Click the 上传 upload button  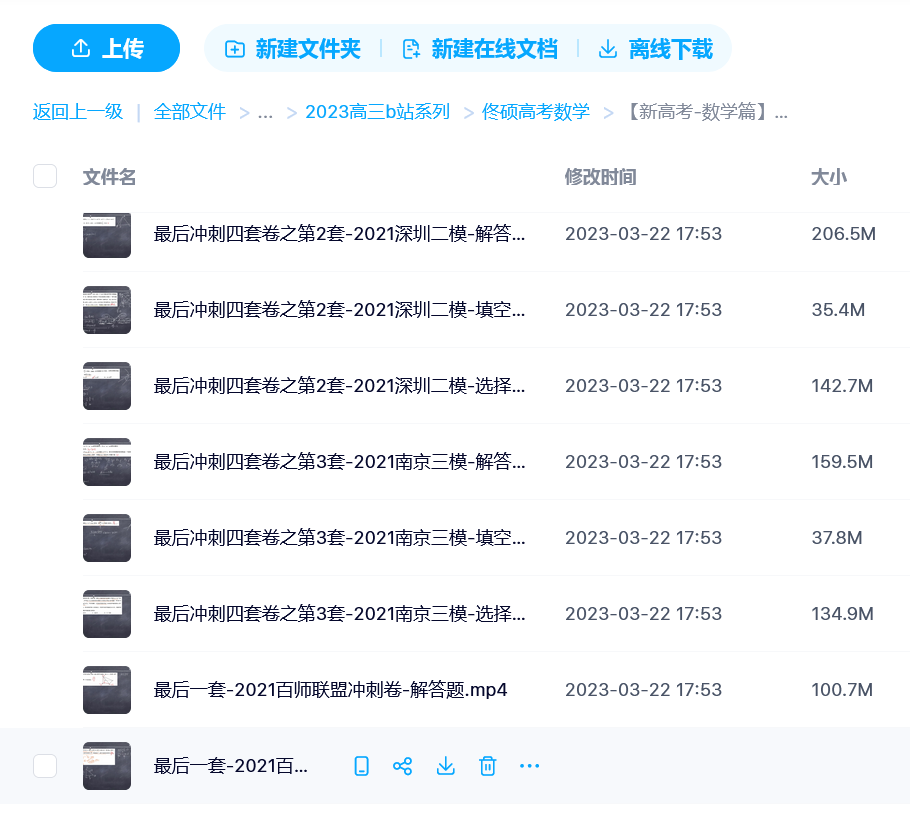point(106,48)
